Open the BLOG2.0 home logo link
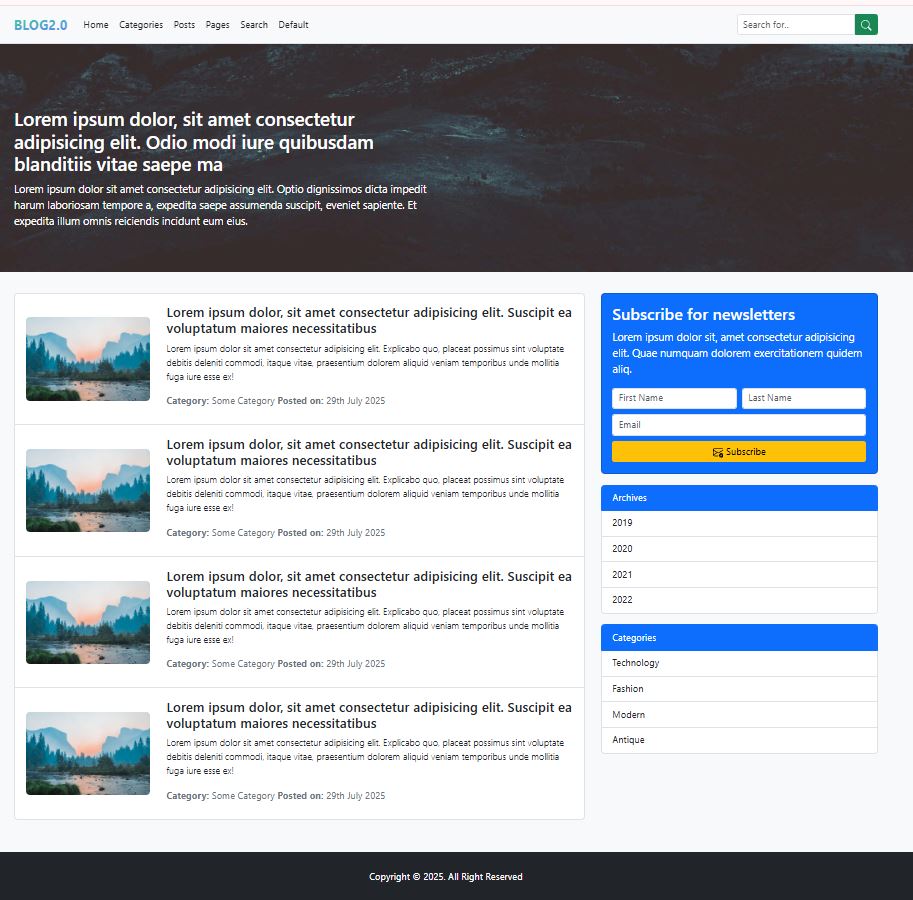913x900 pixels. pyautogui.click(x=40, y=24)
